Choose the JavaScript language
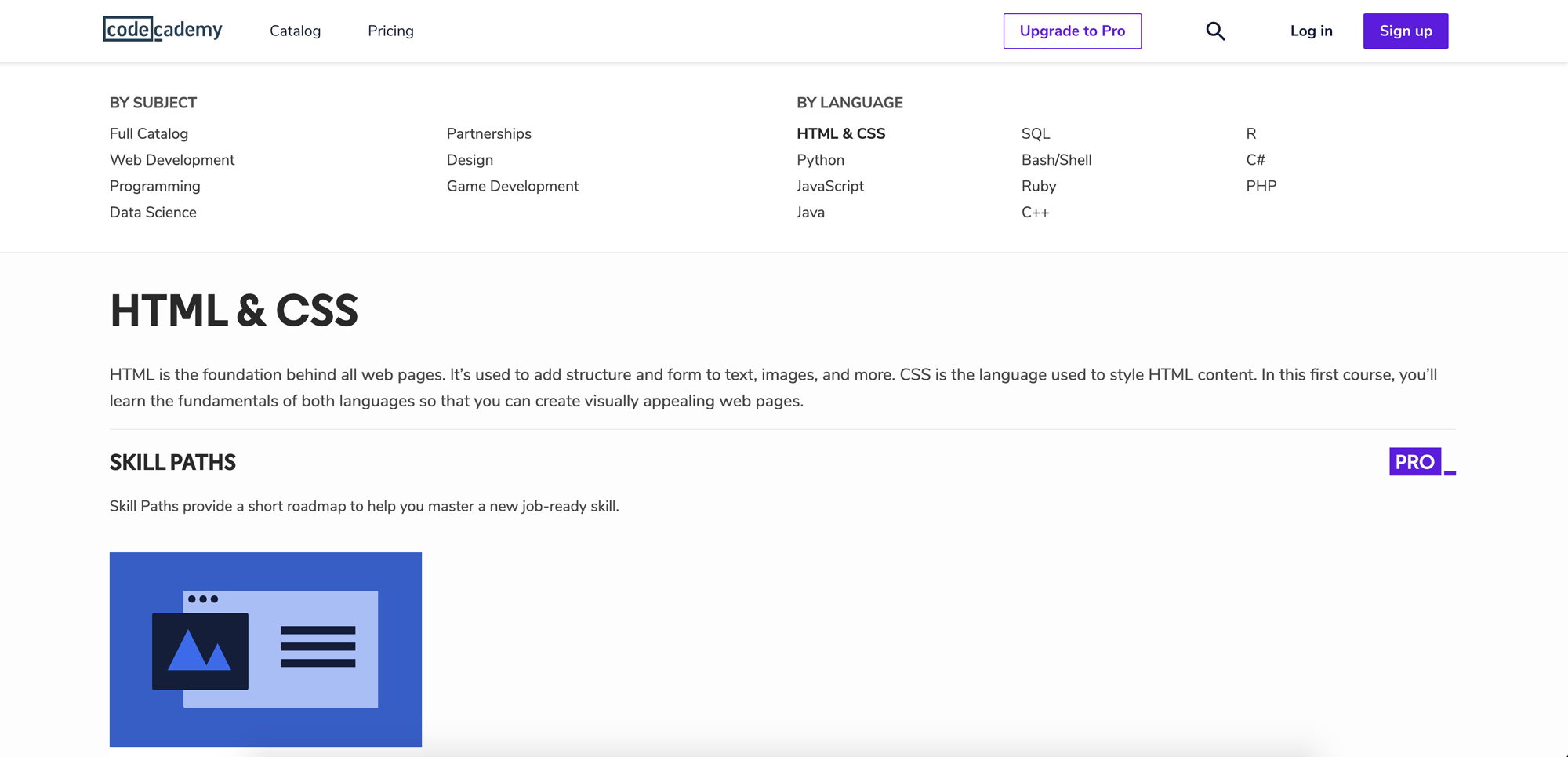Image resolution: width=1568 pixels, height=757 pixels. pyautogui.click(x=830, y=187)
